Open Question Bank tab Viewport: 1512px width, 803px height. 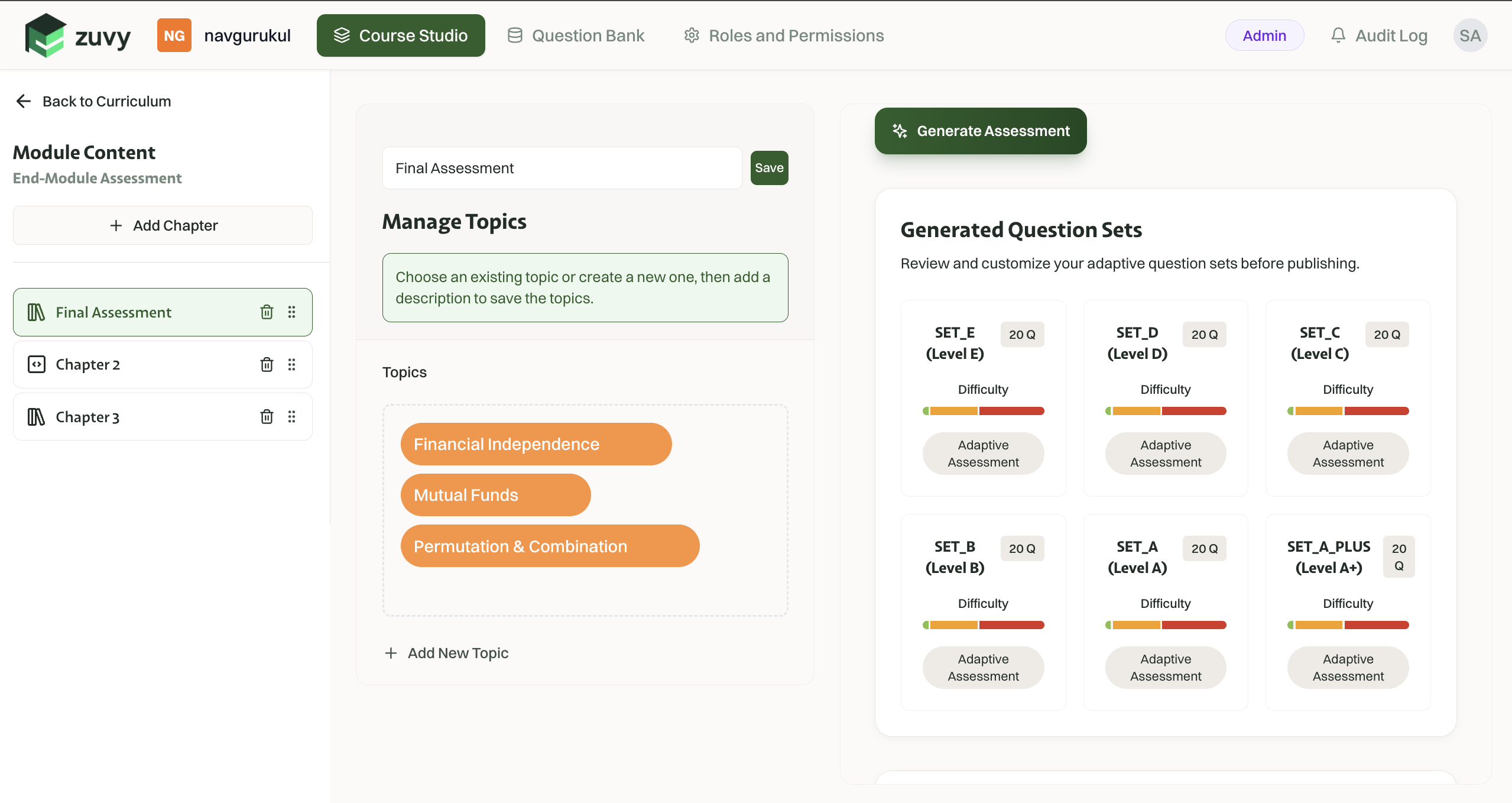pos(576,35)
